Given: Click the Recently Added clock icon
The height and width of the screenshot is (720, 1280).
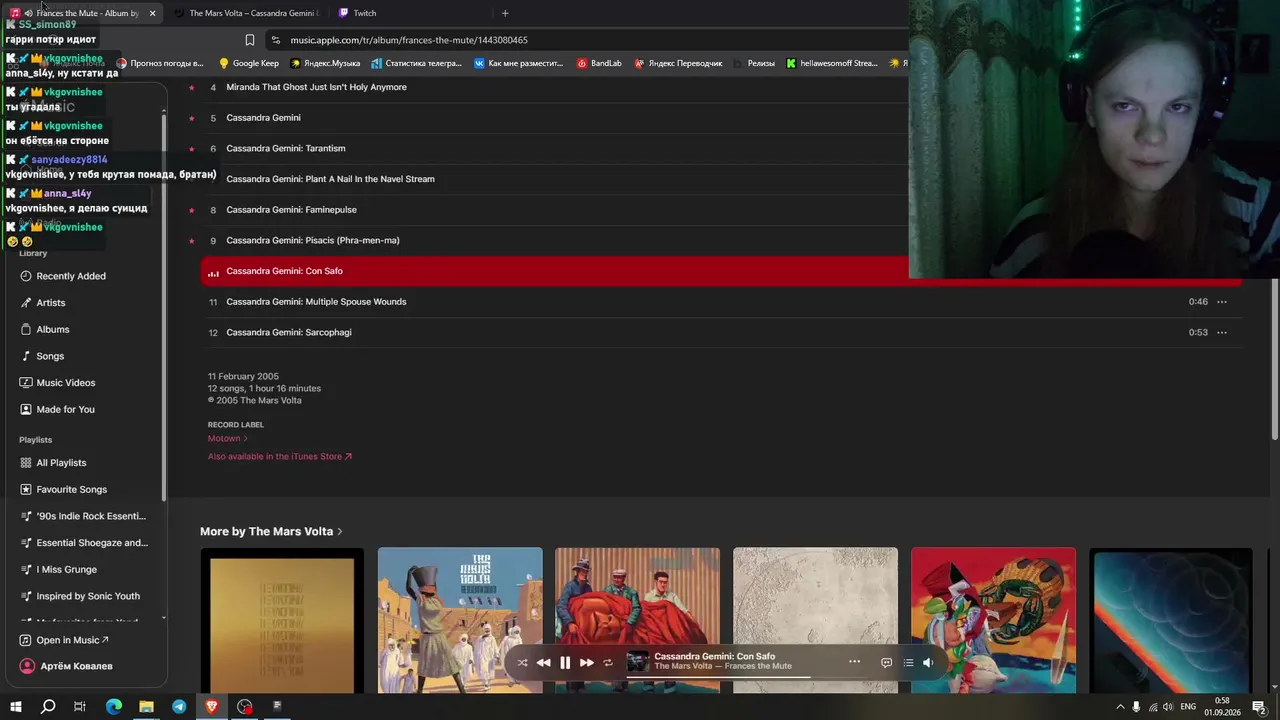Looking at the screenshot, I should 26,276.
